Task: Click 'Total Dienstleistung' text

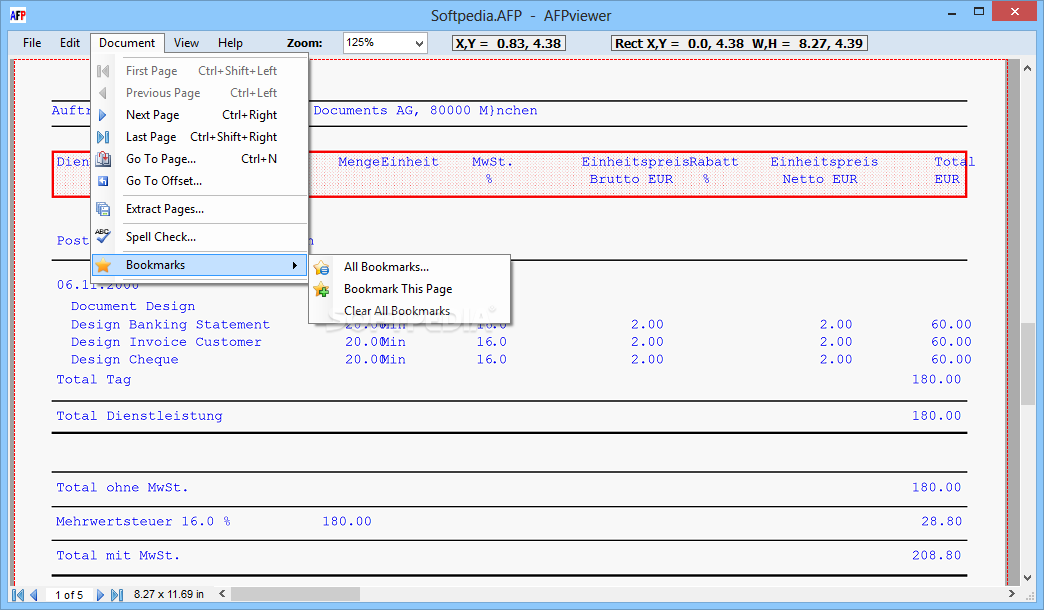Action: click(139, 416)
